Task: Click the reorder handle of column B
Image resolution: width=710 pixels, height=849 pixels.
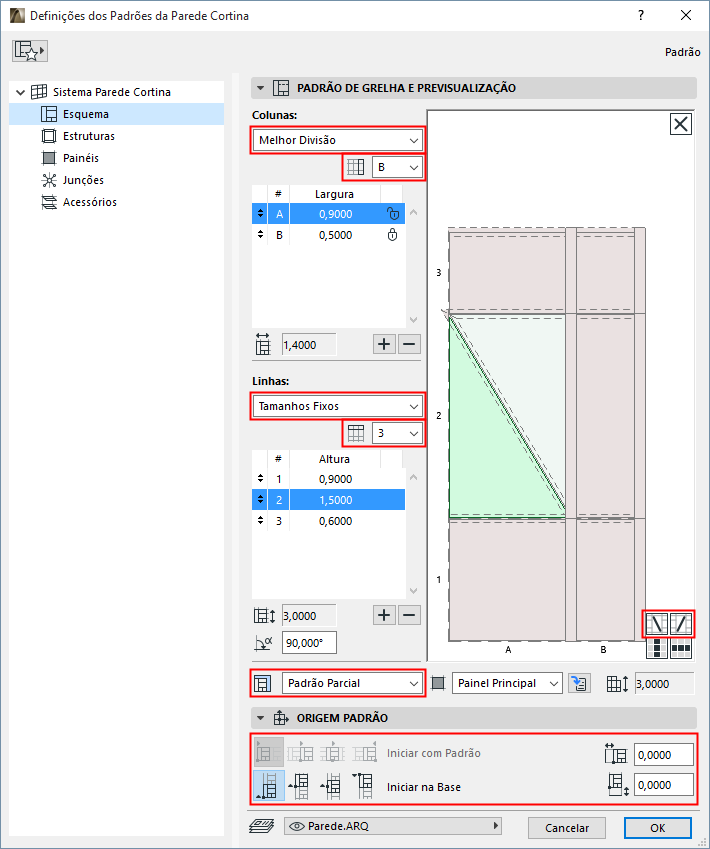Action: [x=260, y=235]
